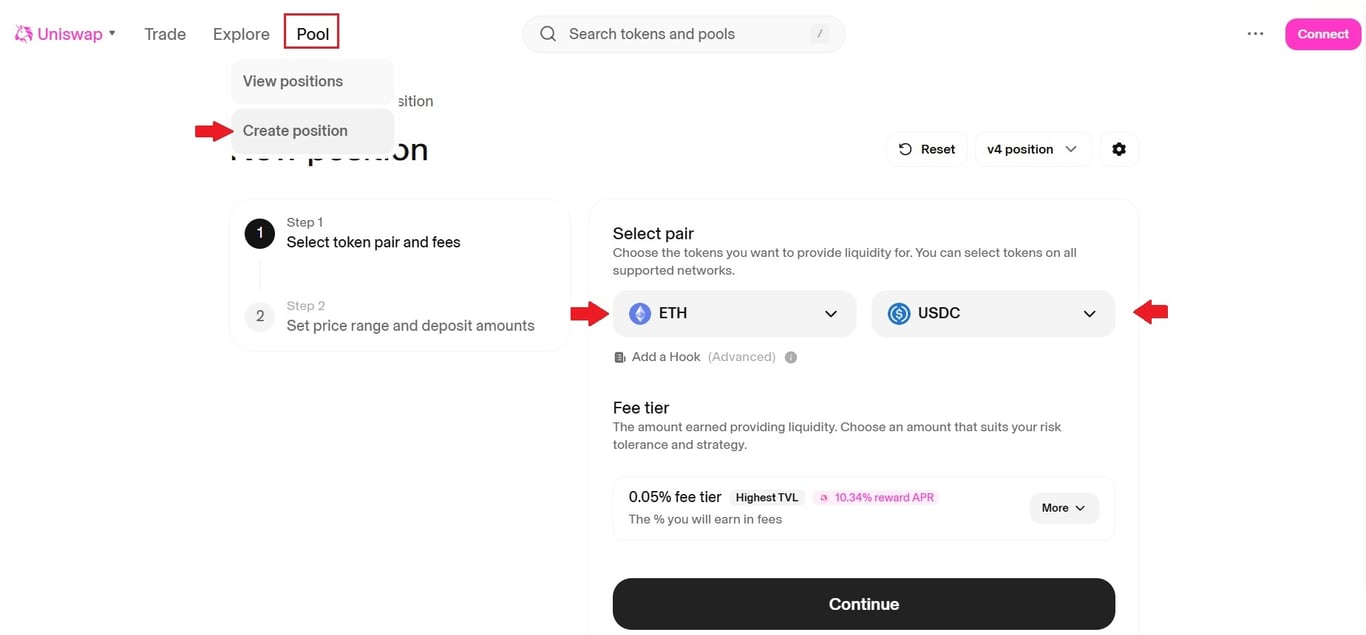This screenshot has width=1366, height=635.
Task: Click the Step 2 circle indicator
Action: coord(259,316)
